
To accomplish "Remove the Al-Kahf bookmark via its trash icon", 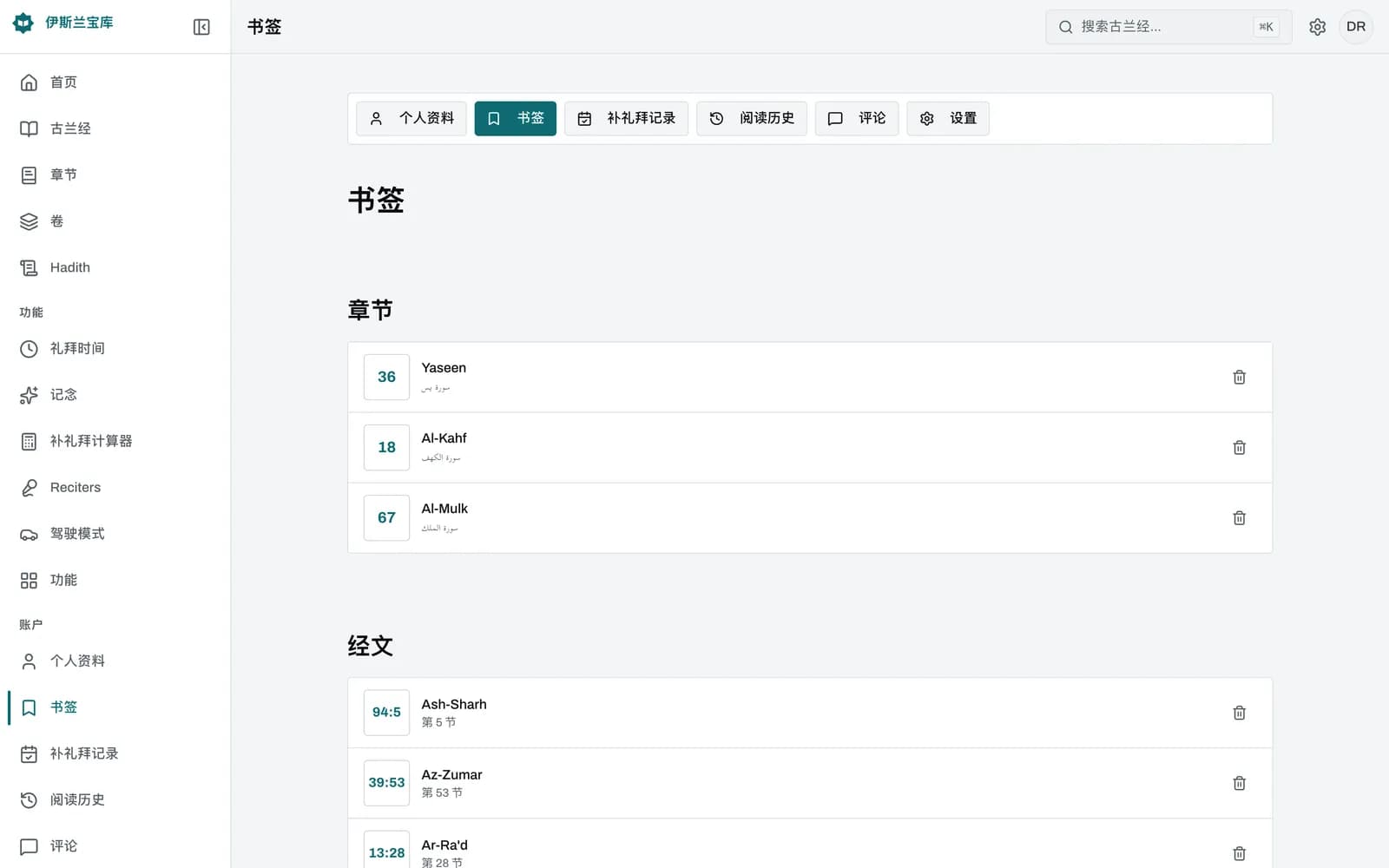I will 1239,447.
